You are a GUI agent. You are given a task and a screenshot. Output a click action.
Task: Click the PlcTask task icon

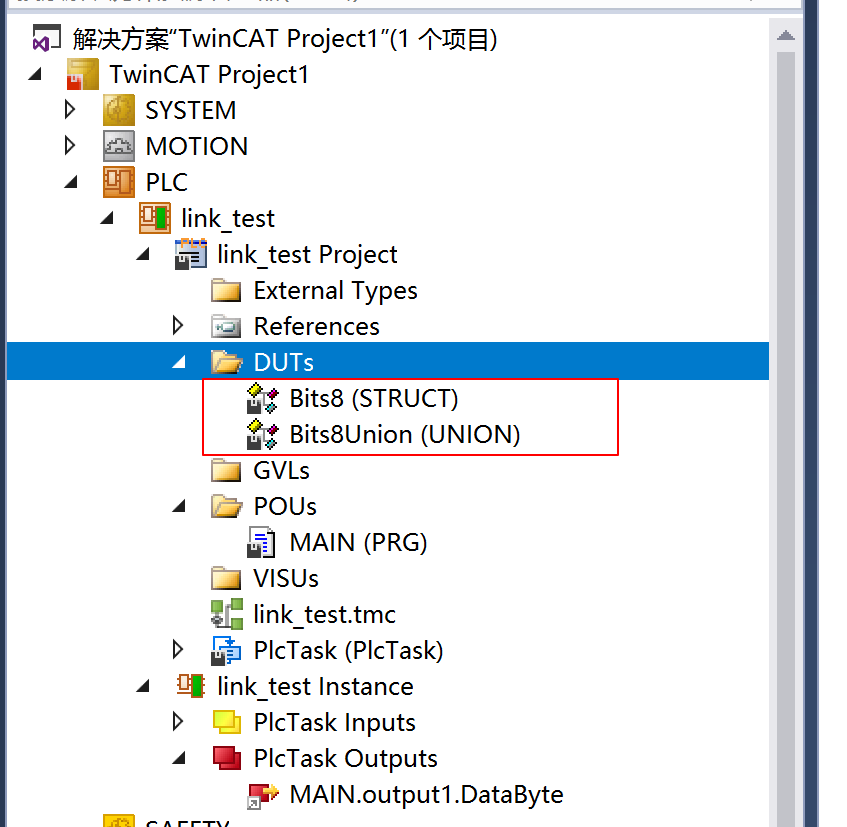point(226,650)
